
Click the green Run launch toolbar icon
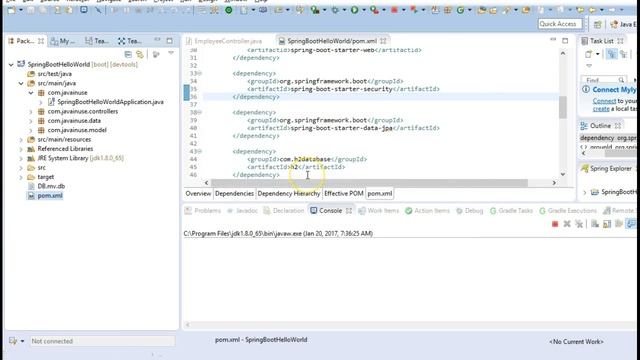click(354, 10)
